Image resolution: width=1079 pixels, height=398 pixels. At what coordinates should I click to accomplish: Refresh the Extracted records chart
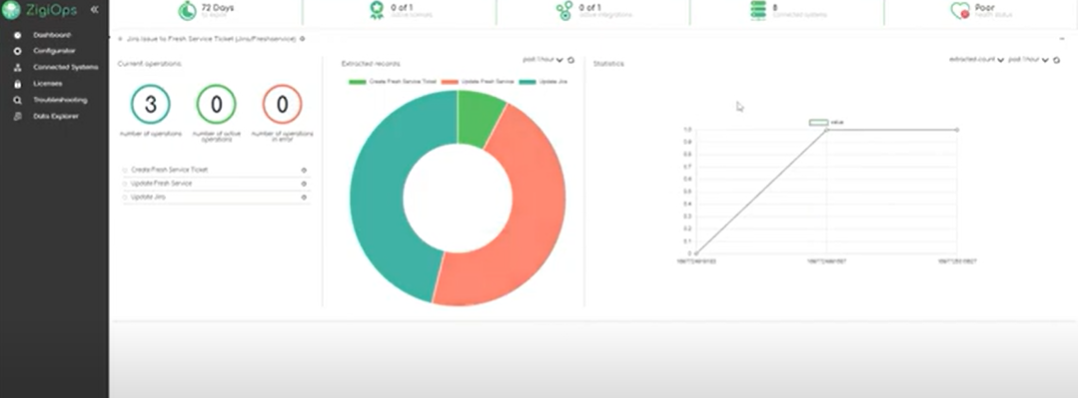tap(571, 60)
